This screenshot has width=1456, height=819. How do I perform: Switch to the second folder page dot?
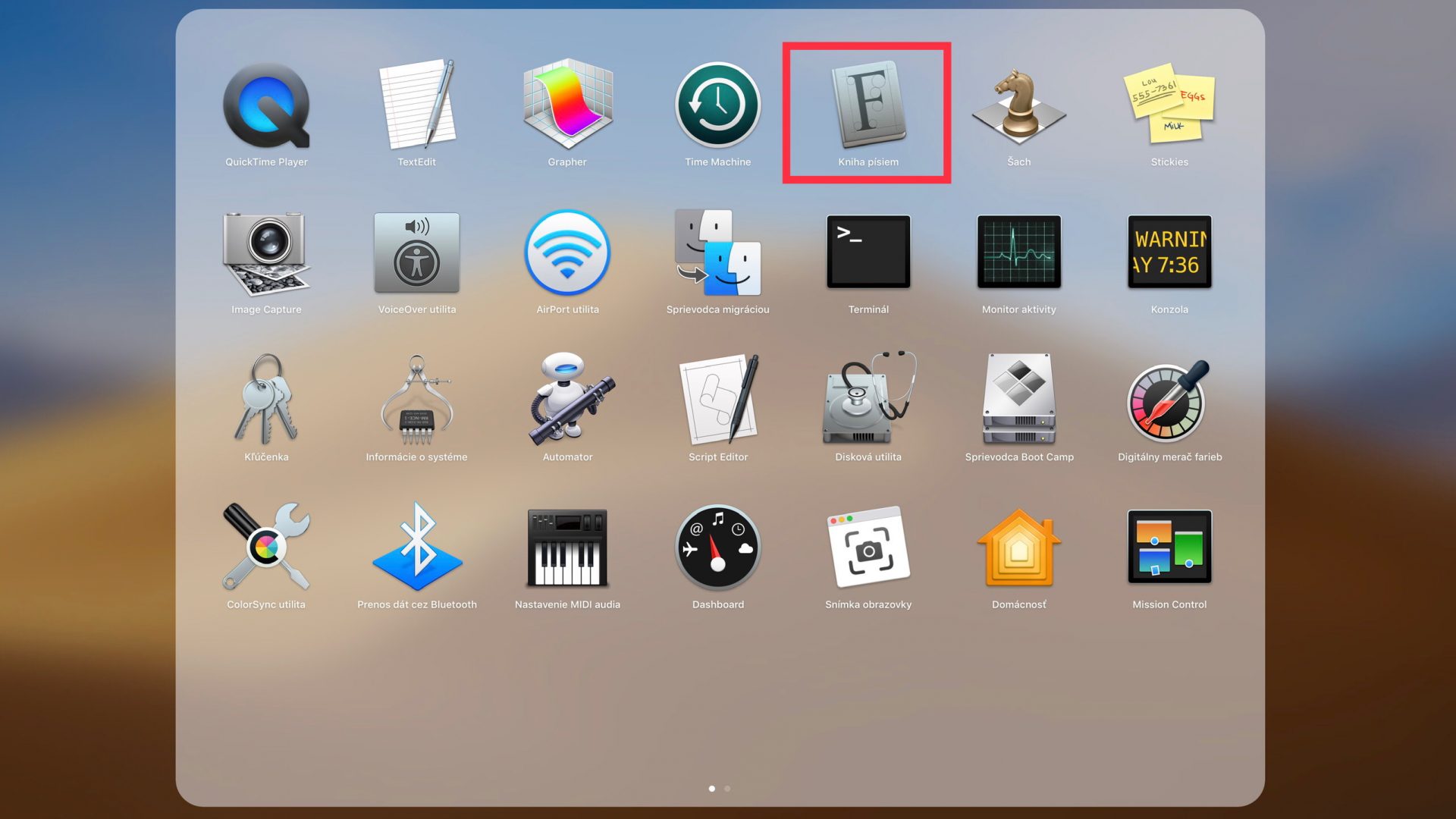coord(727,789)
